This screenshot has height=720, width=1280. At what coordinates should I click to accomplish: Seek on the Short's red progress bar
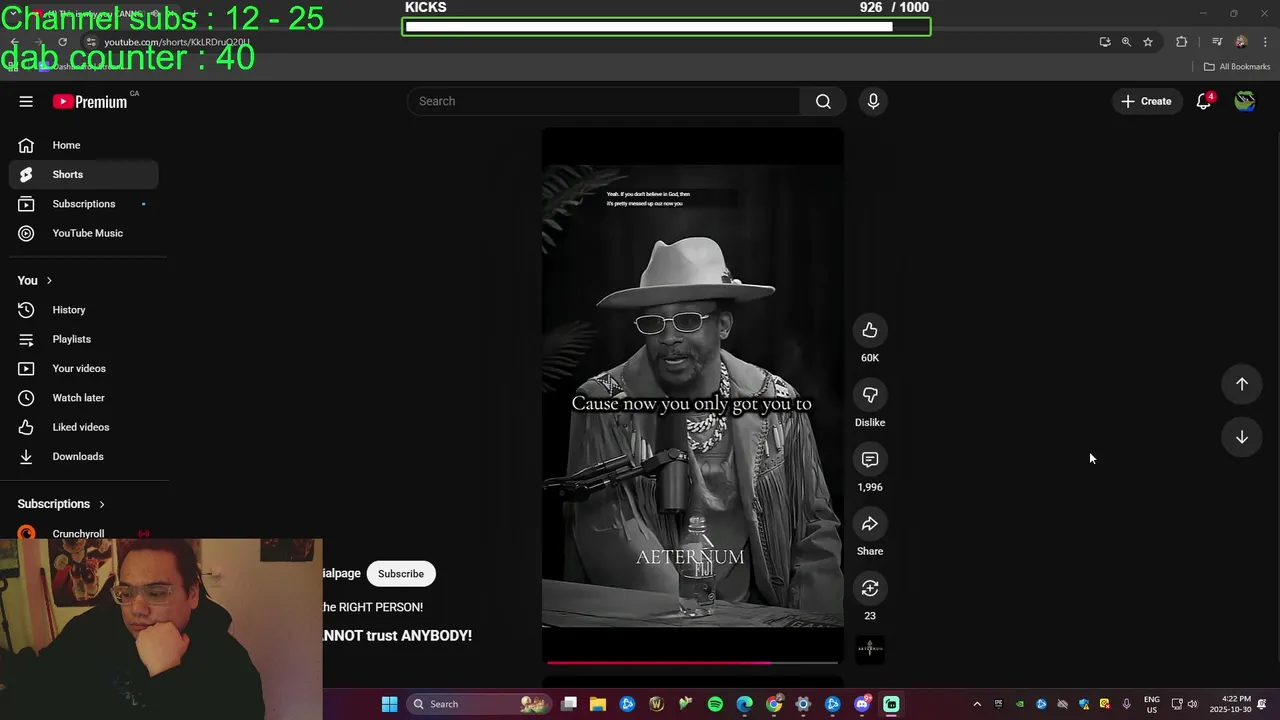tap(692, 661)
